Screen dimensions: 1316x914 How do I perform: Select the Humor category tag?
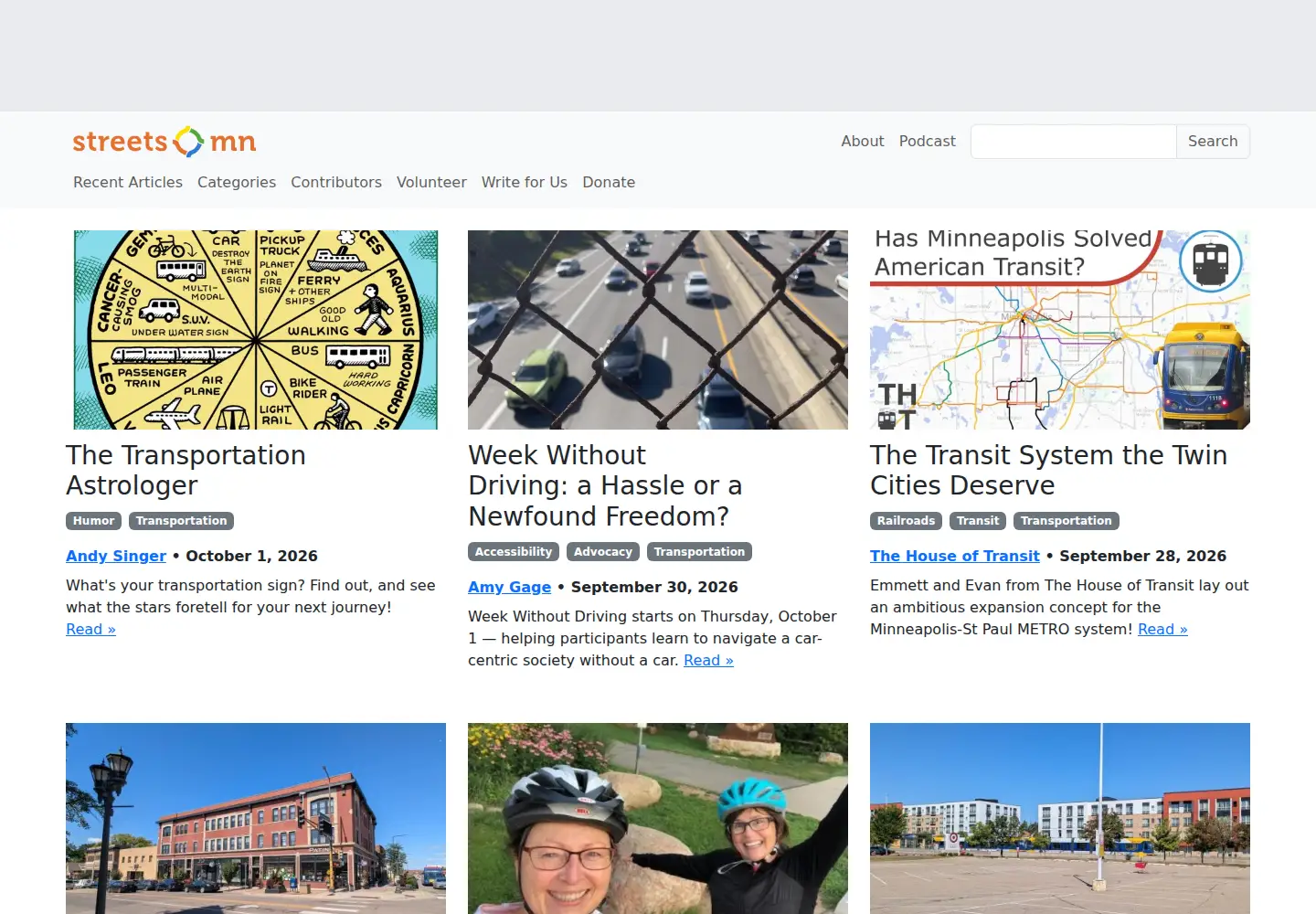click(94, 521)
